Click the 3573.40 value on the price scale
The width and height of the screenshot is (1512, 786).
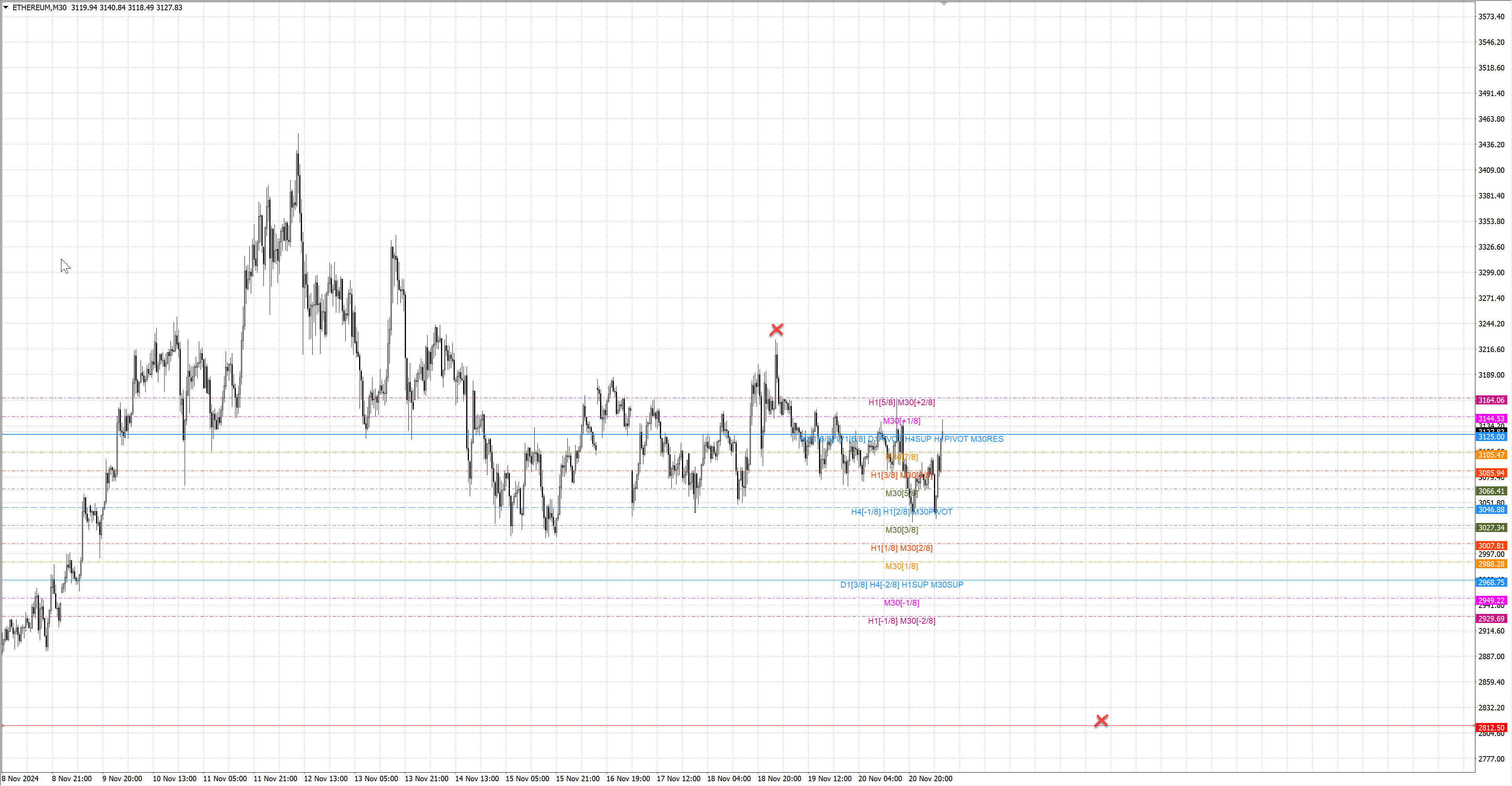click(x=1491, y=17)
